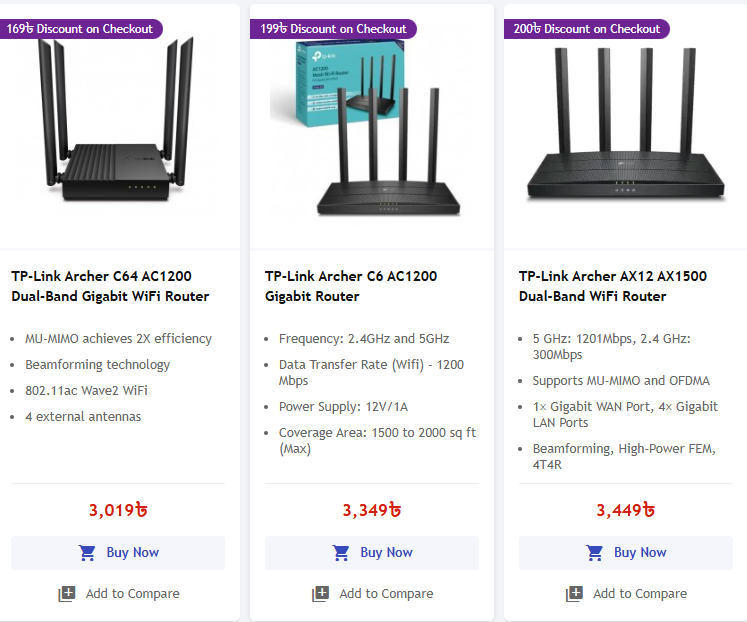The image size is (747, 622).
Task: Click compare icon under Archer C64 router
Action: 67,594
